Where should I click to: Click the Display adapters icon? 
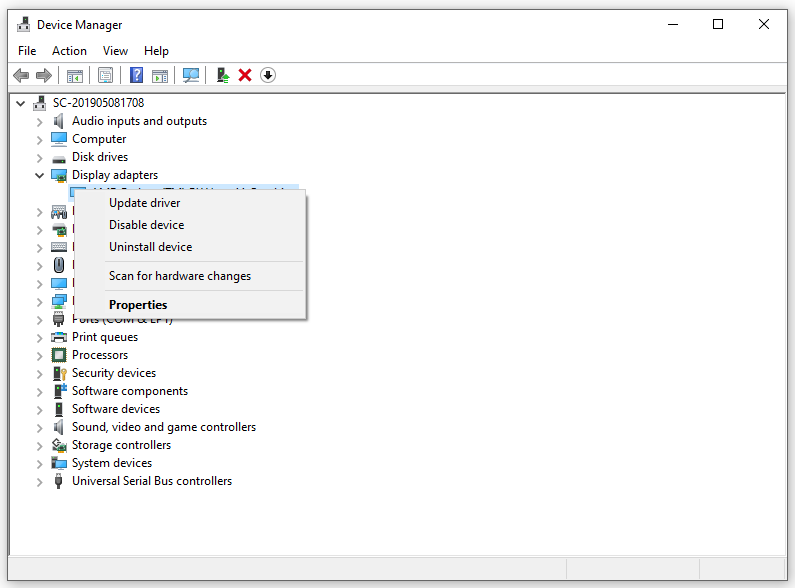pyautogui.click(x=59, y=175)
